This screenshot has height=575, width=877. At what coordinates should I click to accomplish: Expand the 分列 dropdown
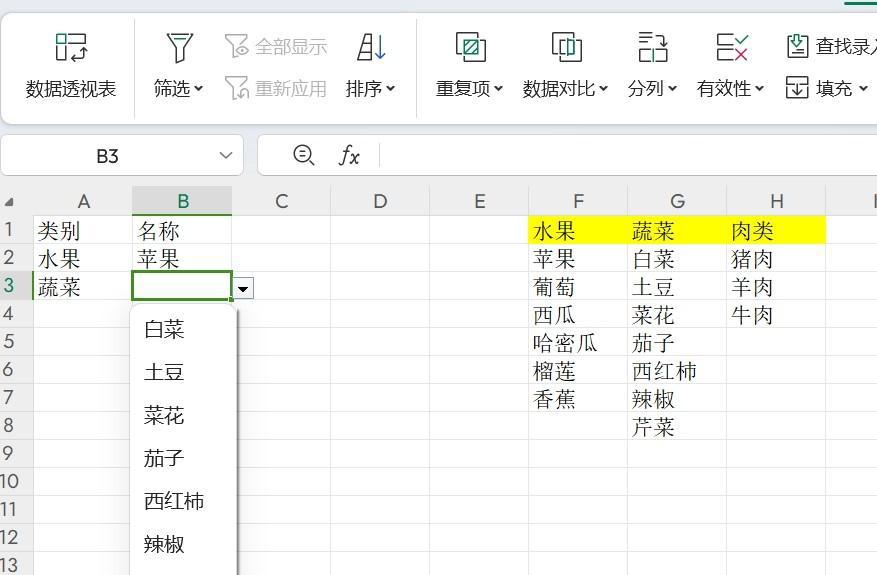click(672, 88)
